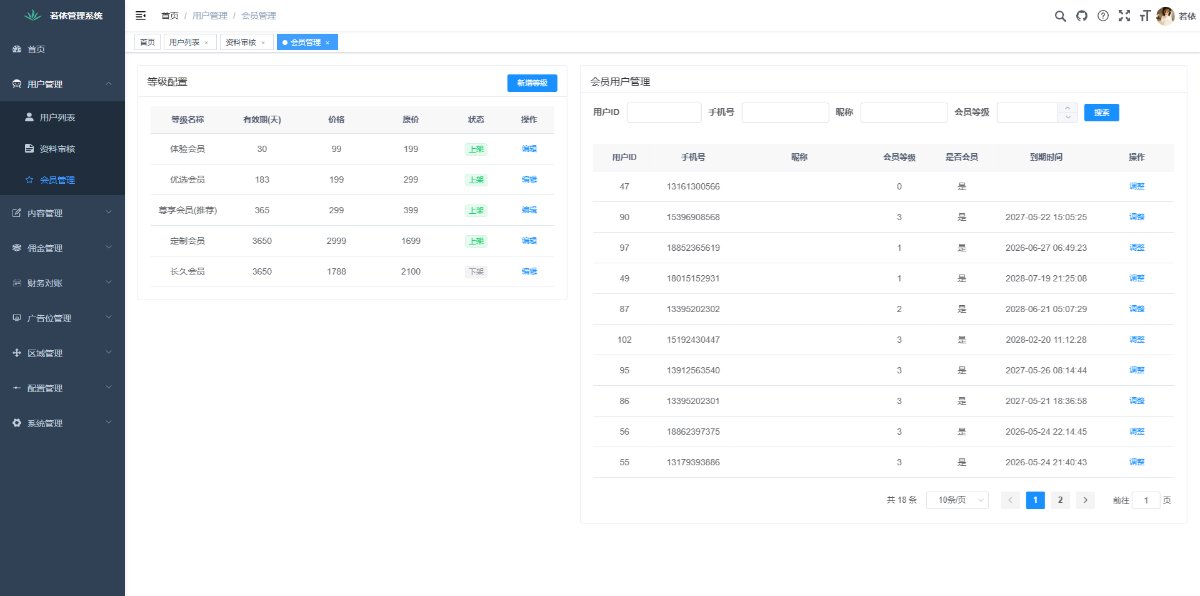Edit the 长久会员 level row
The width and height of the screenshot is (1200, 596).
tap(529, 271)
